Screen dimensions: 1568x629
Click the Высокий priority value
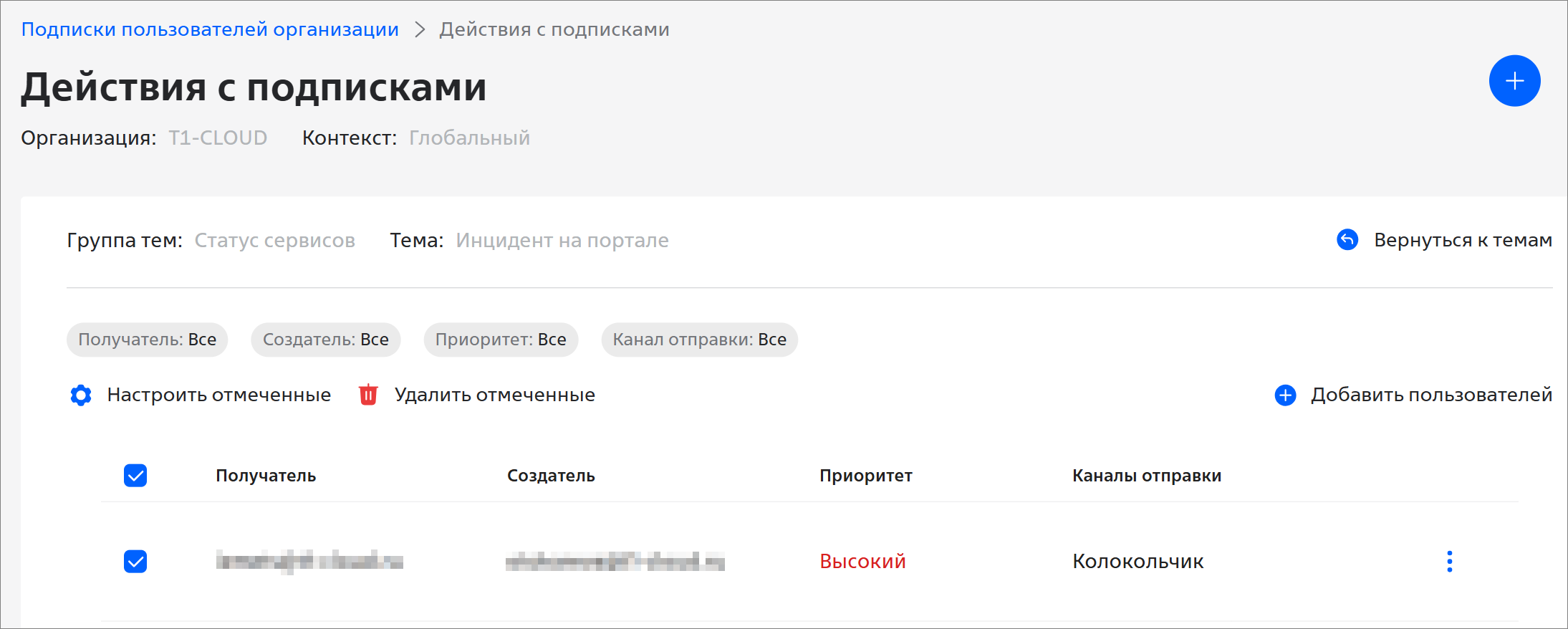863,561
